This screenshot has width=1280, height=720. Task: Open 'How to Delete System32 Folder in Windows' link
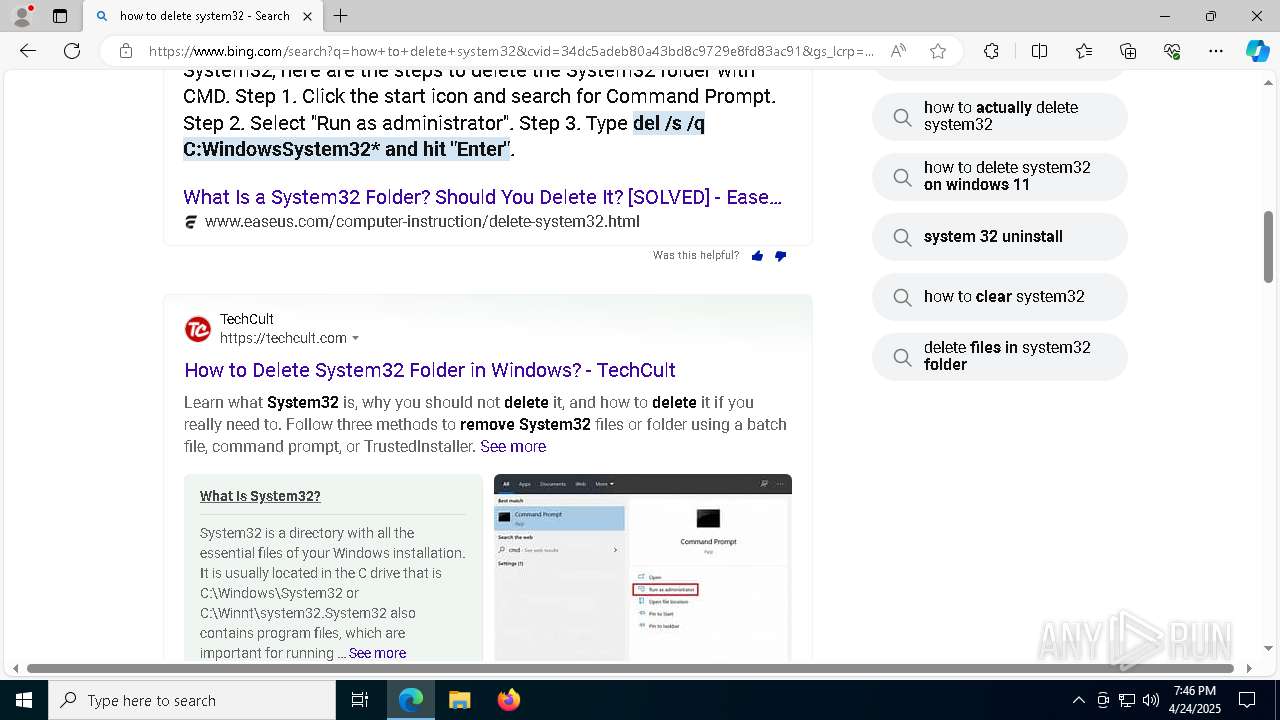tap(430, 370)
